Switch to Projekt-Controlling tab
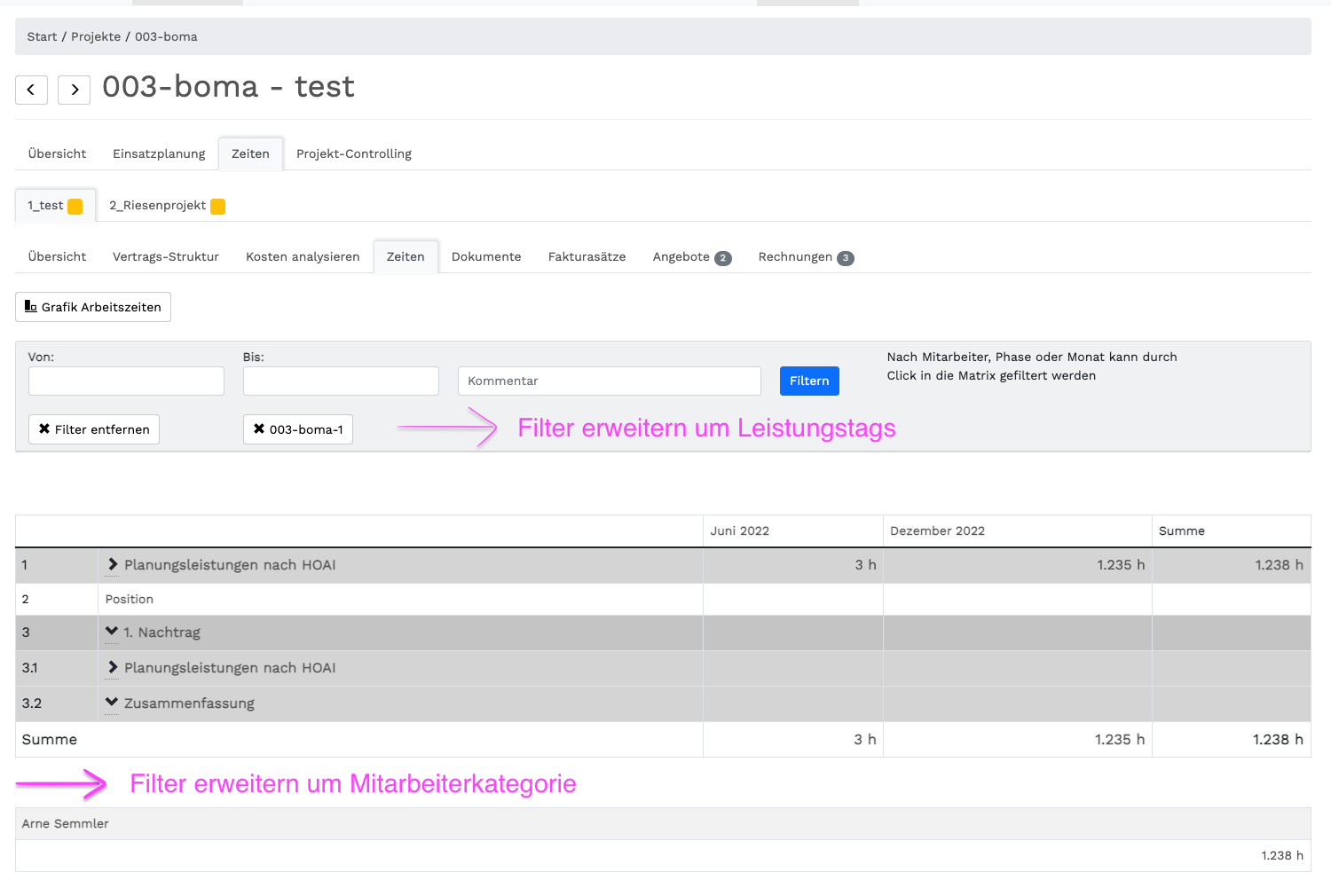 [x=353, y=153]
